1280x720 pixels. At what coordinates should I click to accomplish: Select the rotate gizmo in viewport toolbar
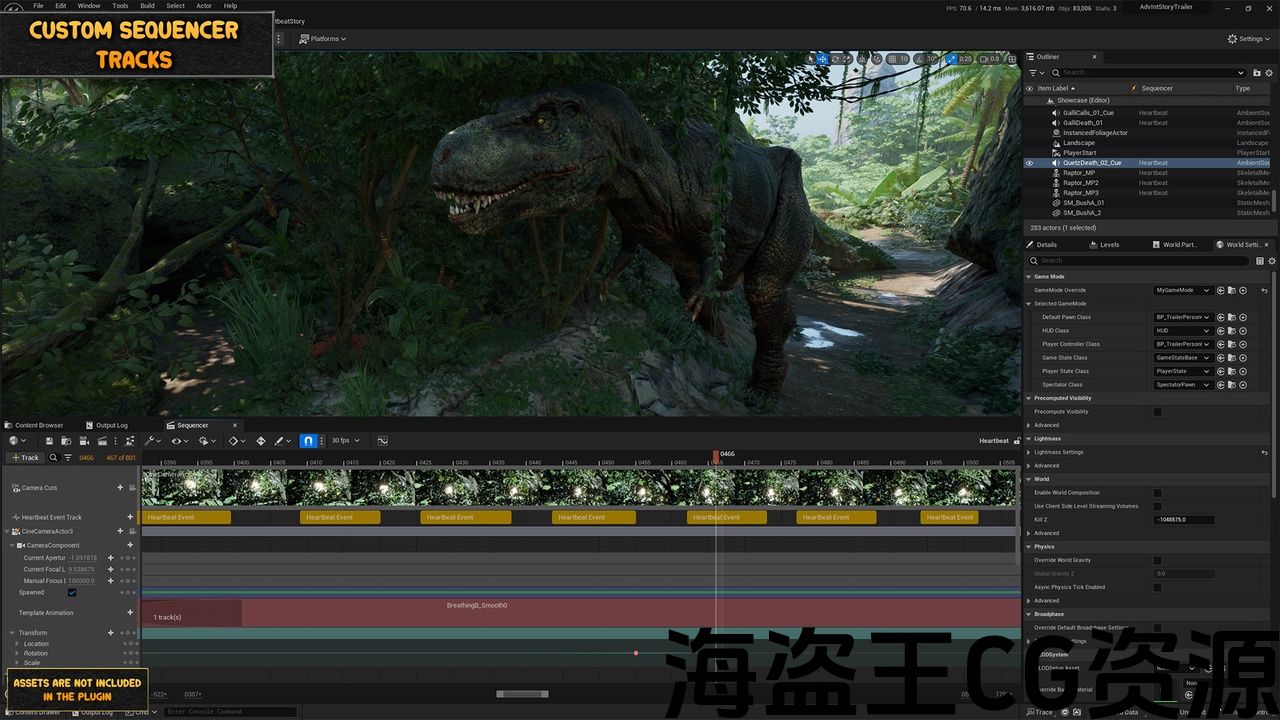[x=835, y=59]
